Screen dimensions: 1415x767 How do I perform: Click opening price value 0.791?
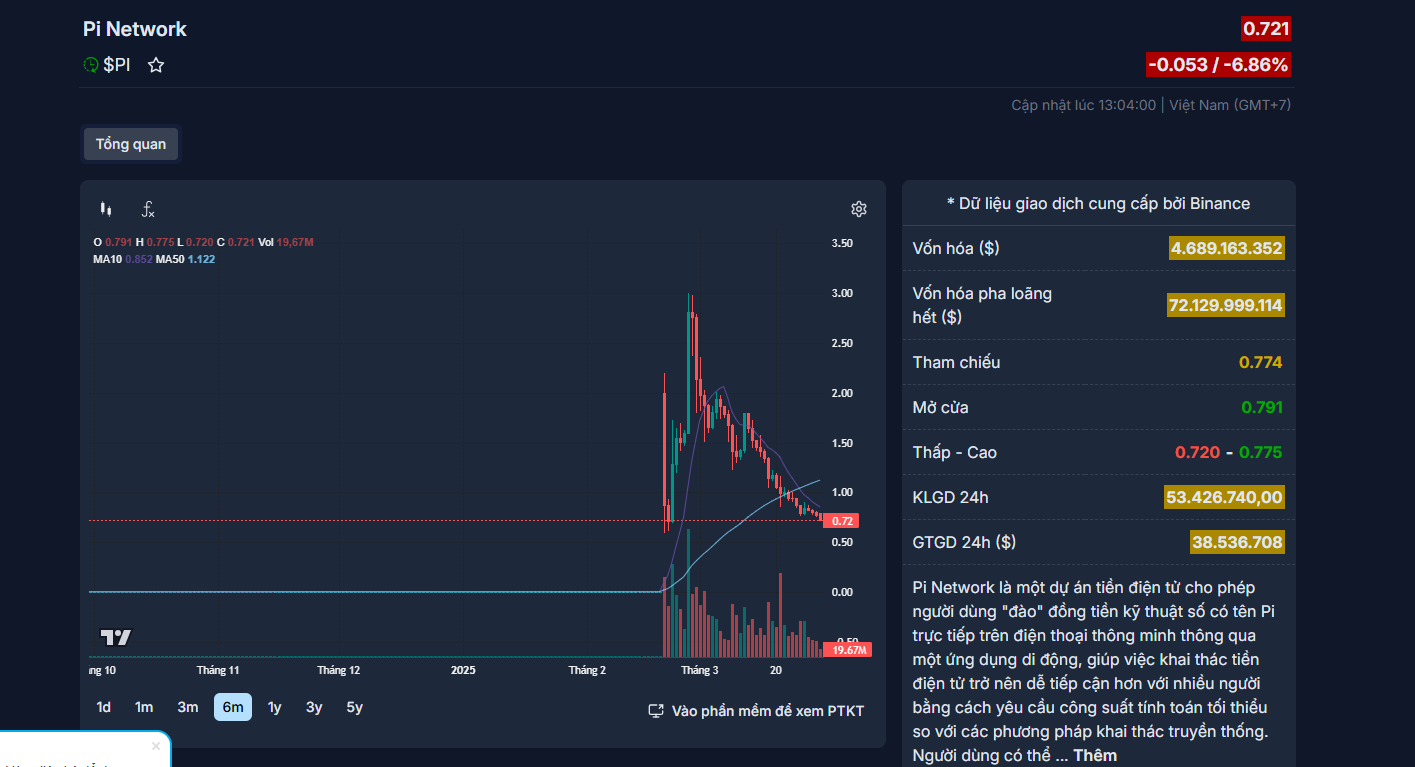(x=1262, y=407)
